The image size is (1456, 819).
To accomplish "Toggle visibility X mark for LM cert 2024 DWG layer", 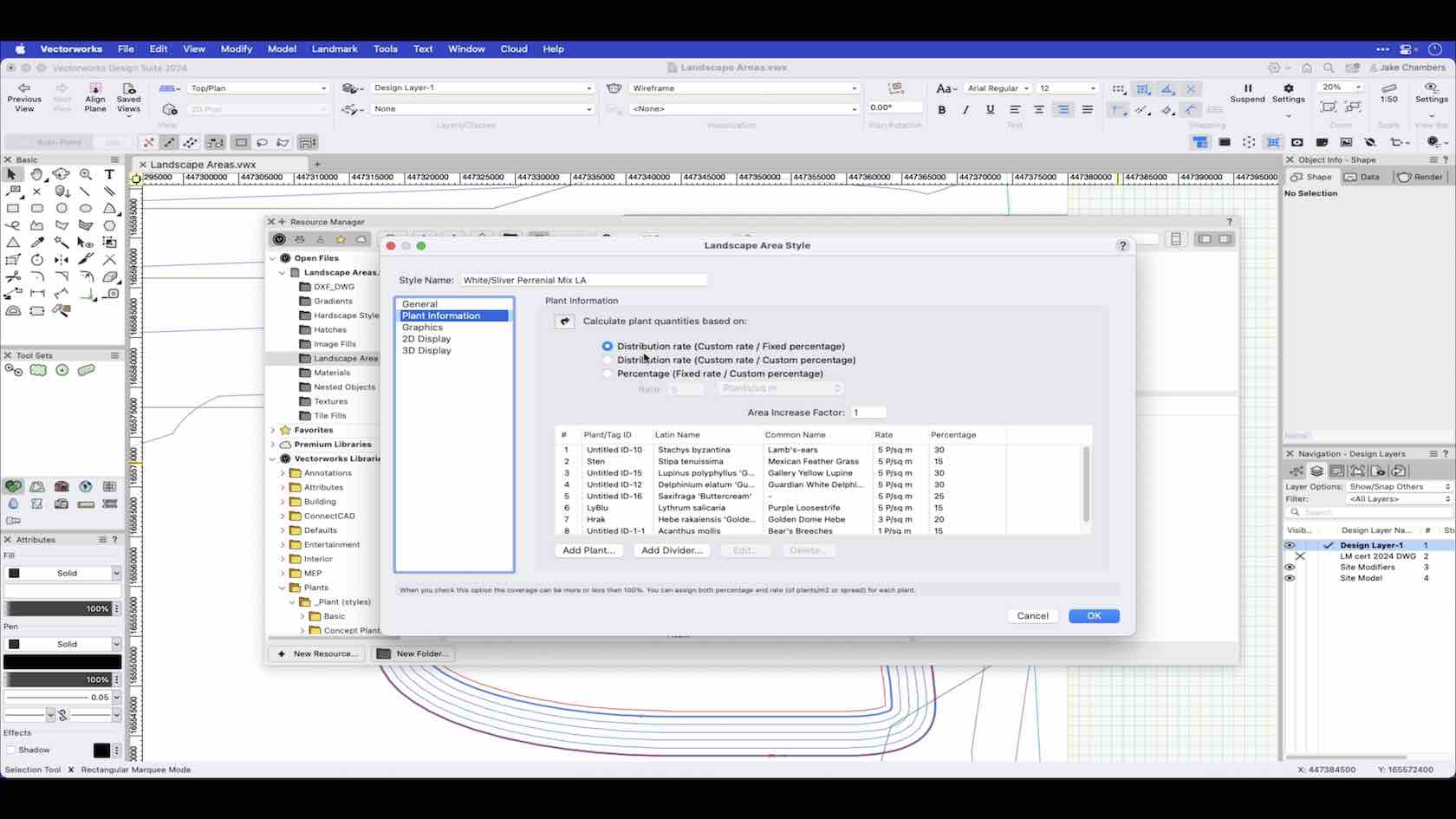I will click(1300, 556).
